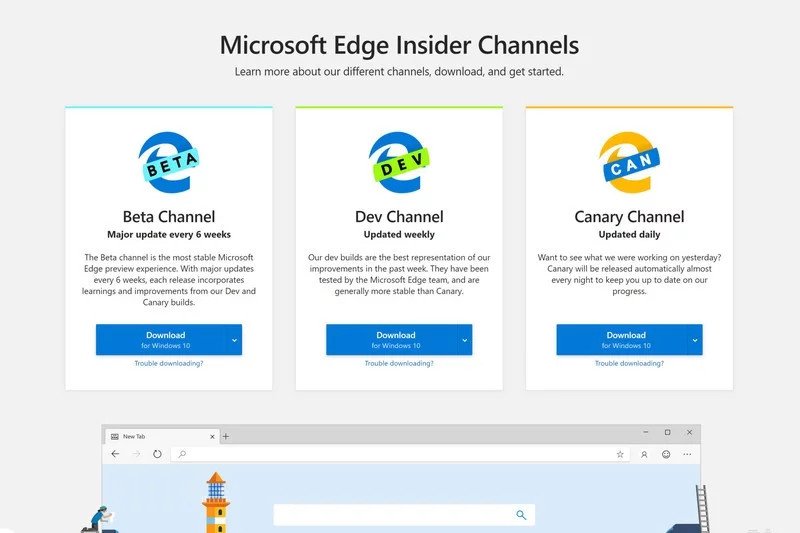Add page to favorites star icon

[x=620, y=454]
